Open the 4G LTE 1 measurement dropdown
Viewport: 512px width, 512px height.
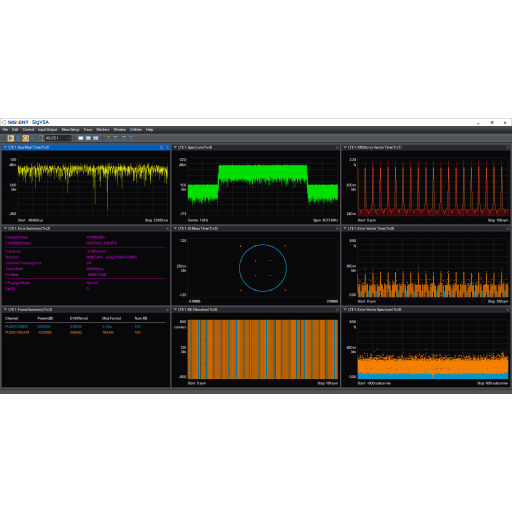coord(58,138)
